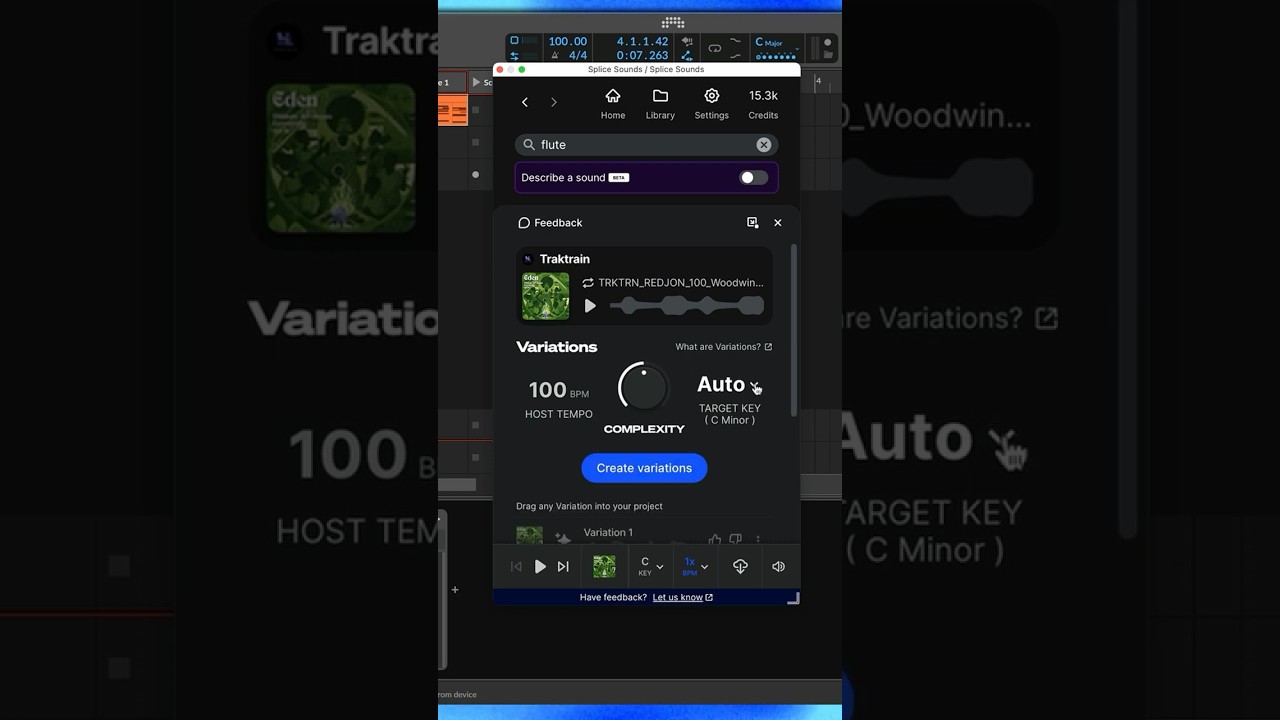This screenshot has height=720, width=1280.
Task: Open the 1x BPM dropdown
Action: [696, 567]
